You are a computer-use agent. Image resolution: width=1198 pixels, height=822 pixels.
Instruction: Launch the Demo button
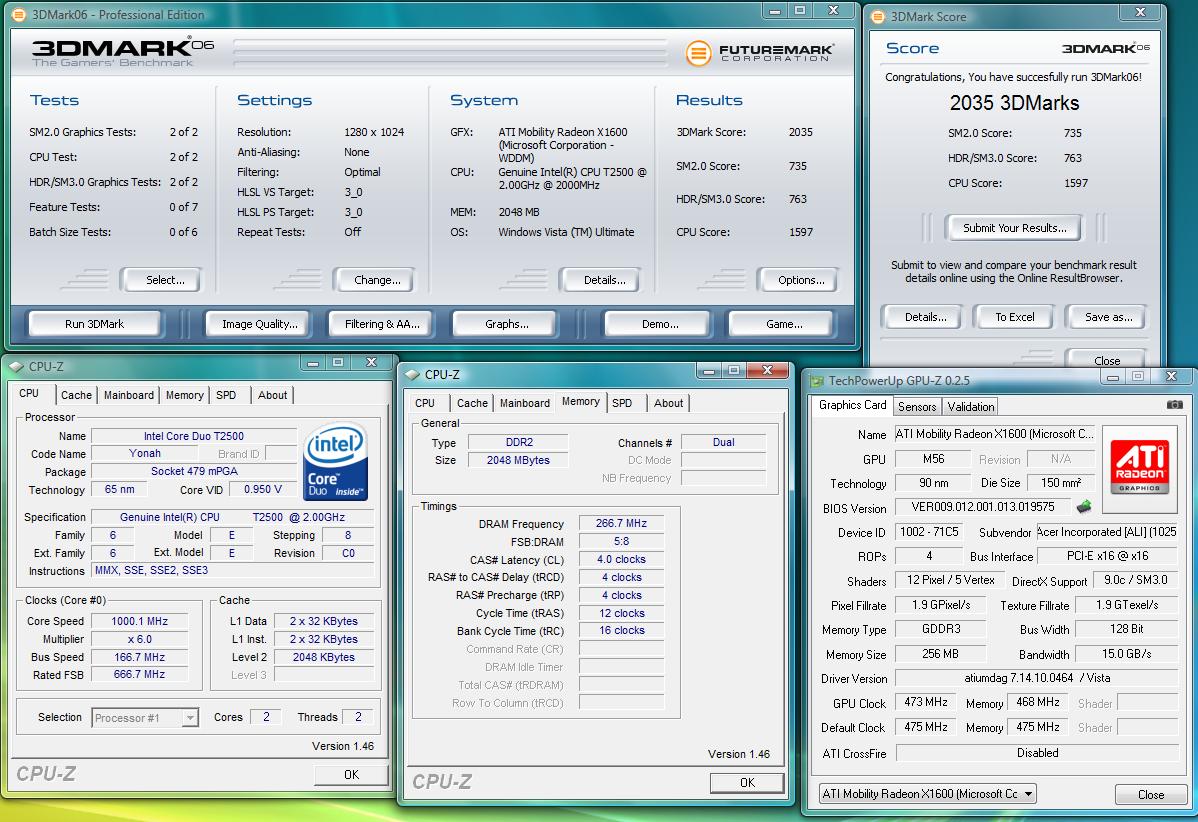tap(660, 324)
